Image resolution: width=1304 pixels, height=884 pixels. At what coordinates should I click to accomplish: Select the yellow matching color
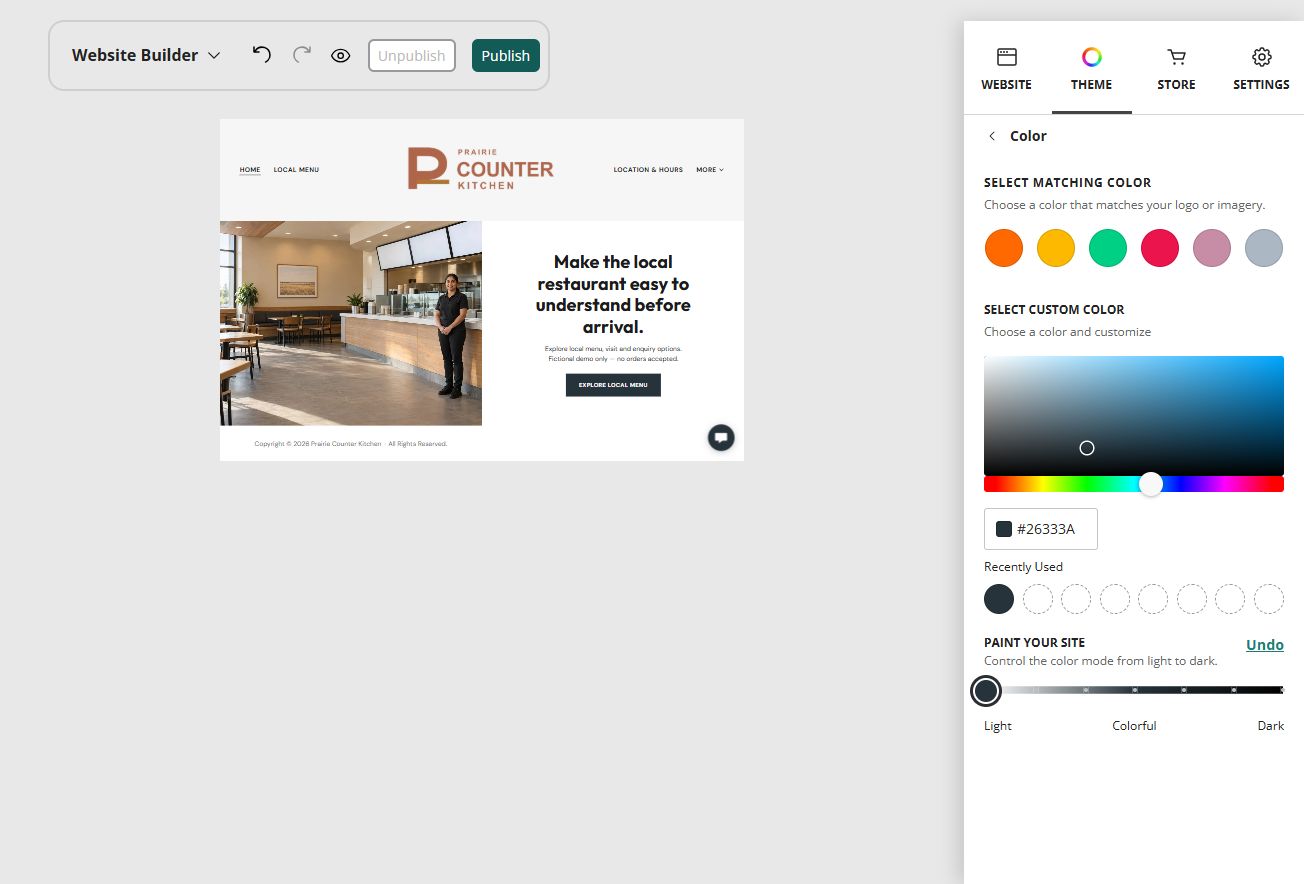1056,248
